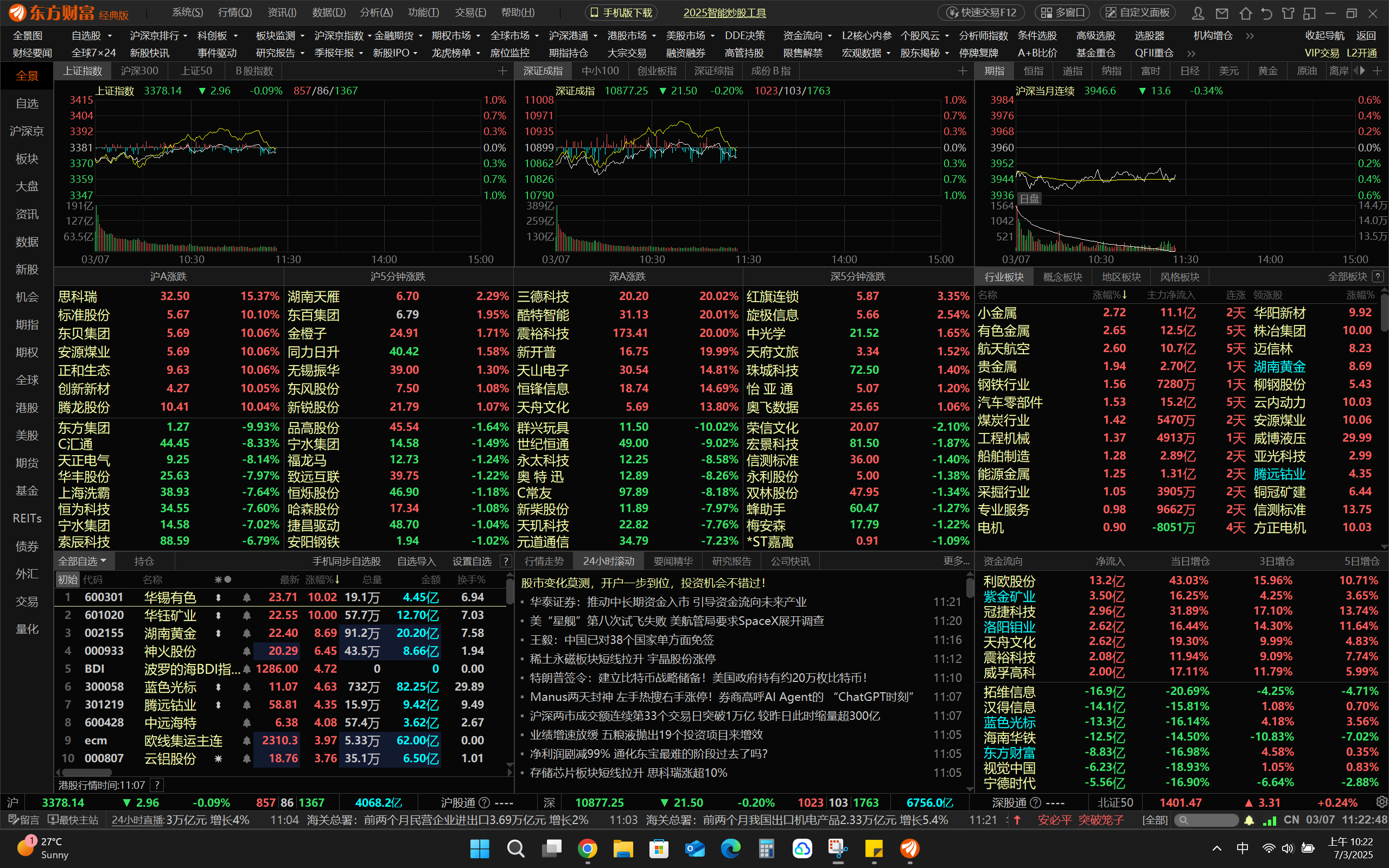Toggle sort on the 涨幅% watchlist column
Viewport: 1389px width, 868px height.
click(x=322, y=580)
